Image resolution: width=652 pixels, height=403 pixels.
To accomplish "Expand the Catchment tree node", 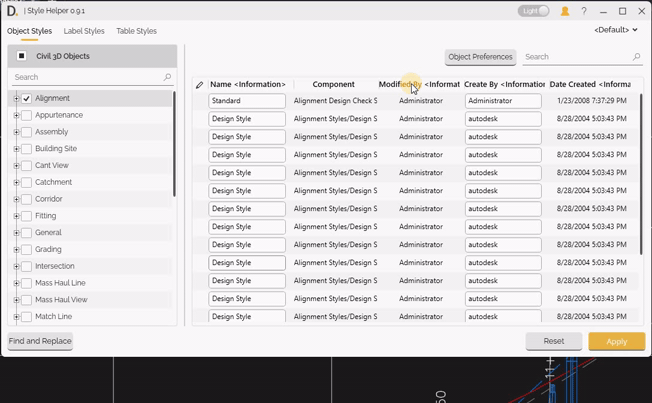I will [16, 183].
